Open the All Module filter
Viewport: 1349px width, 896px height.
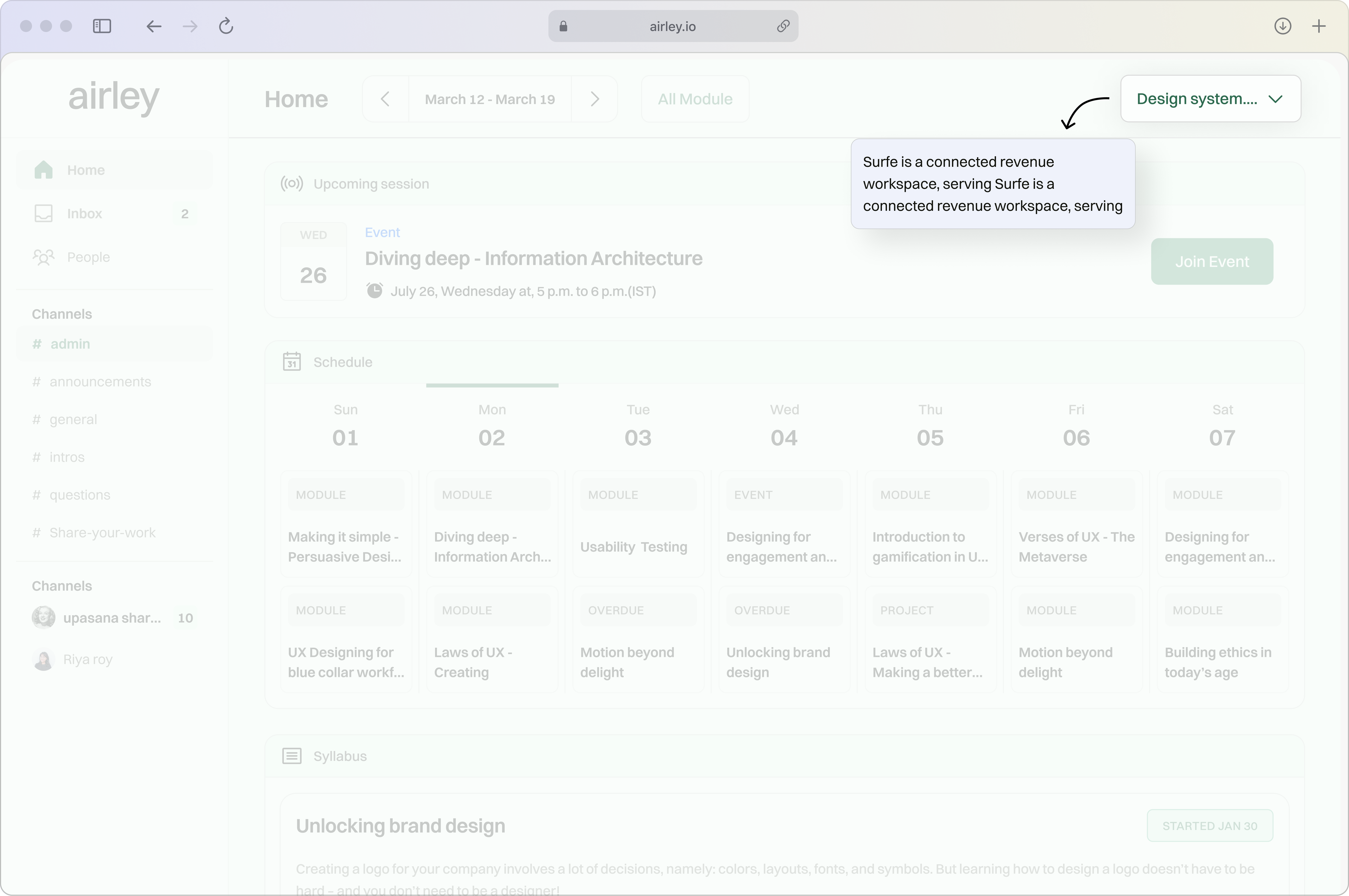[x=695, y=99]
